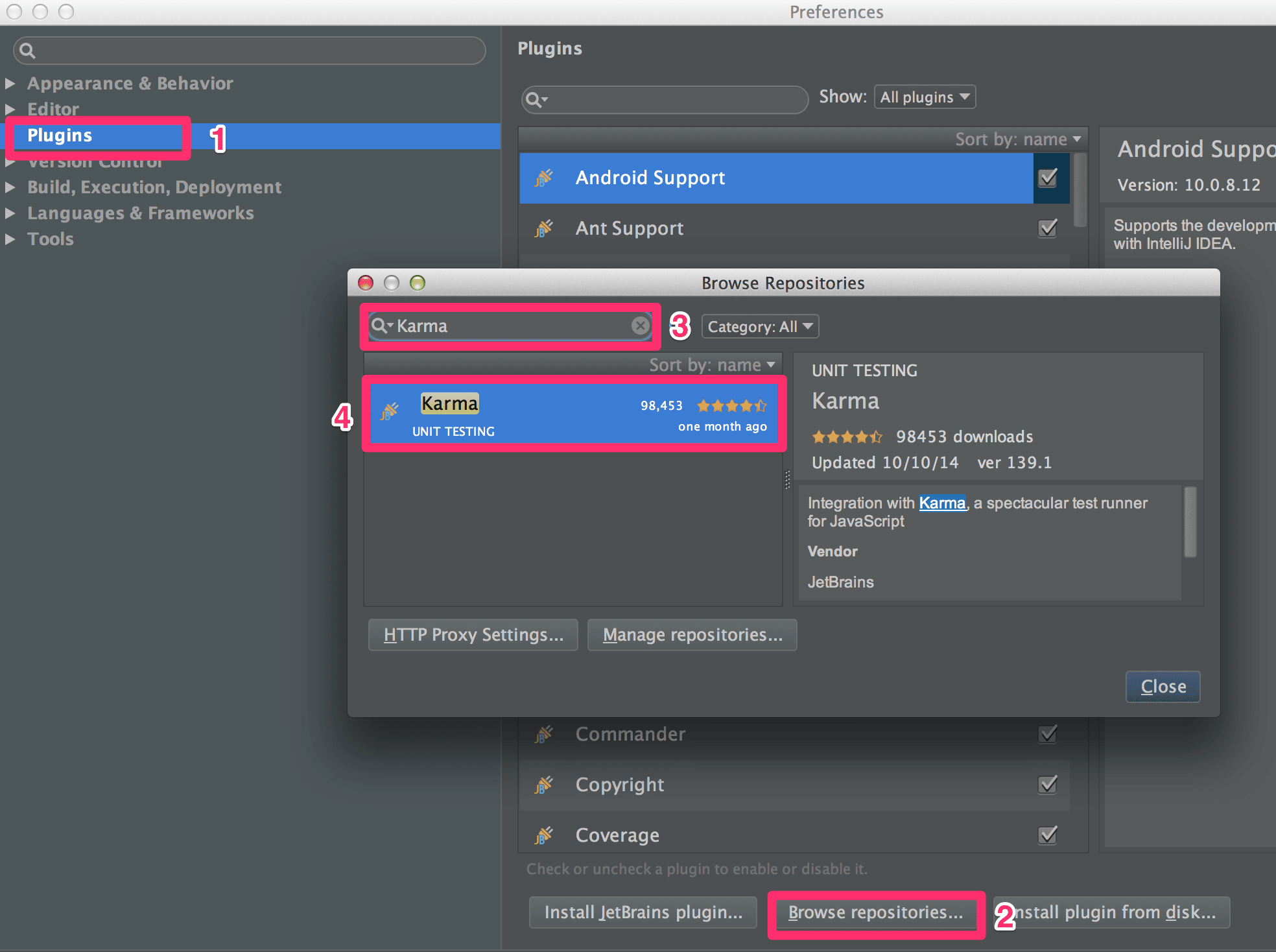
Task: Click the Preferences sidebar search field
Action: click(x=249, y=51)
